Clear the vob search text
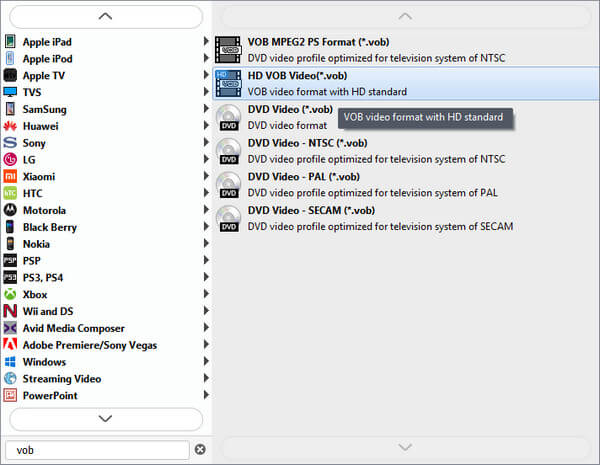600x465 pixels. pyautogui.click(x=200, y=449)
